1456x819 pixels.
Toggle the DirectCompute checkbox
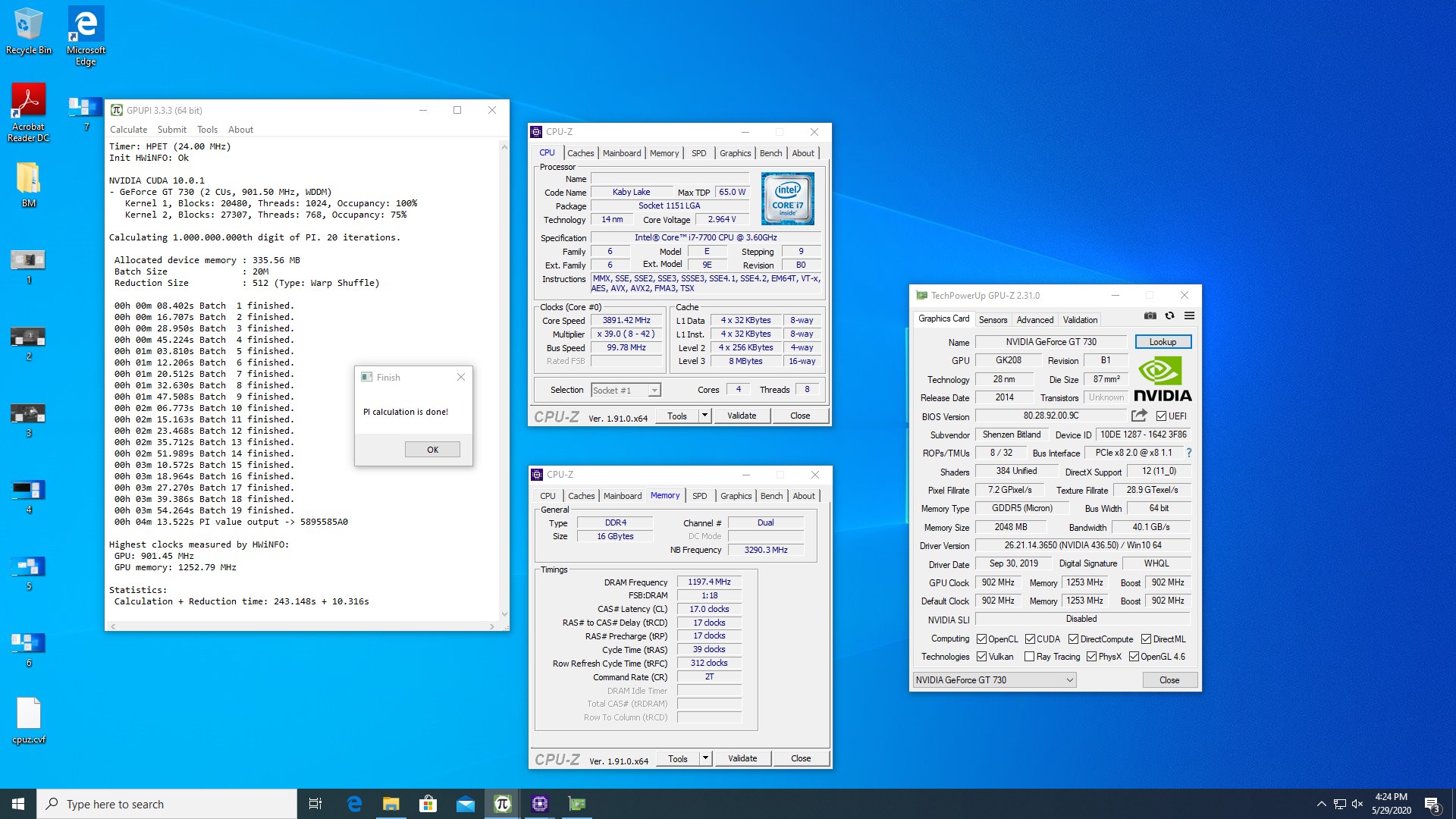click(x=1073, y=639)
